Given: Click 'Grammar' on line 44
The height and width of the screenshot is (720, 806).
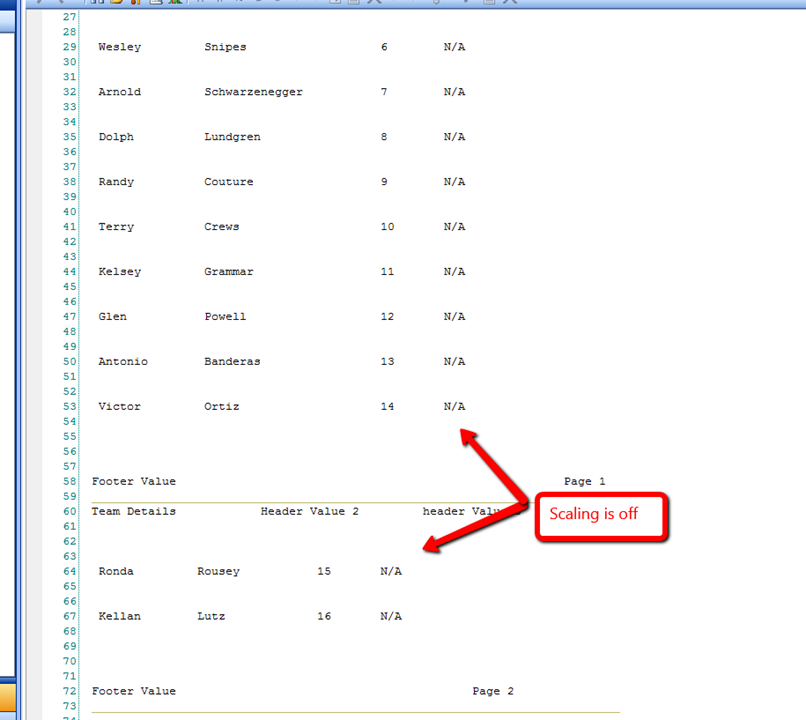Looking at the screenshot, I should tap(229, 272).
